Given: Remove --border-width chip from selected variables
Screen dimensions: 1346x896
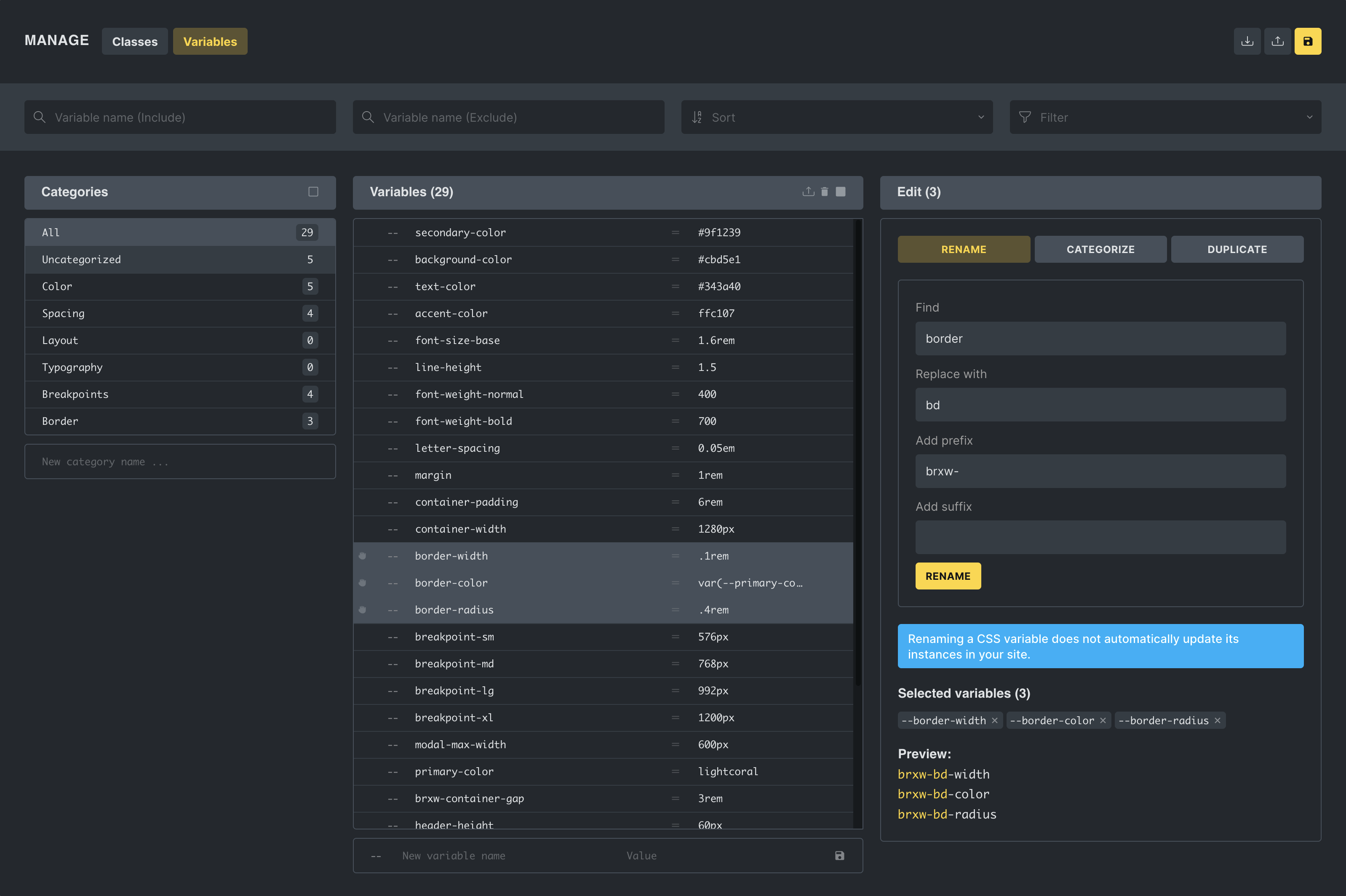Looking at the screenshot, I should (994, 720).
